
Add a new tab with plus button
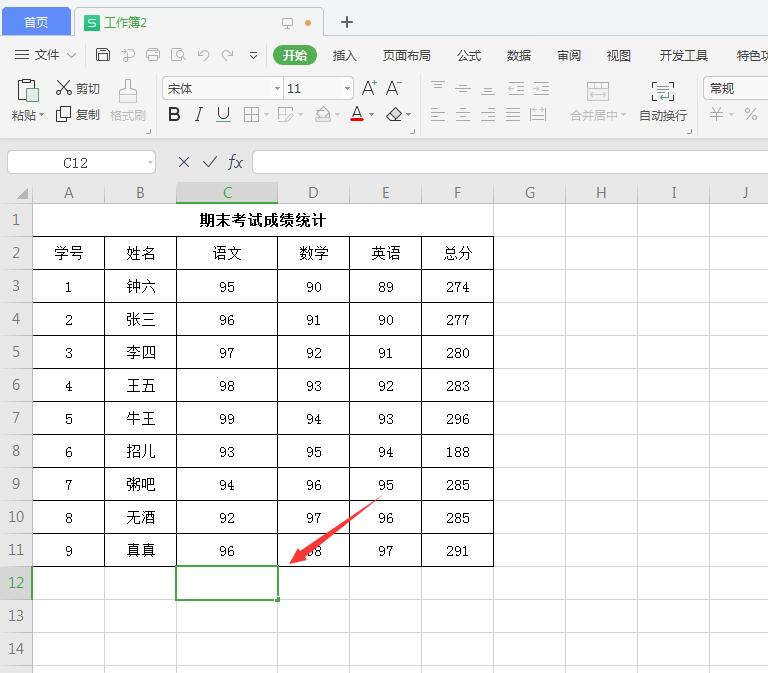coord(347,22)
